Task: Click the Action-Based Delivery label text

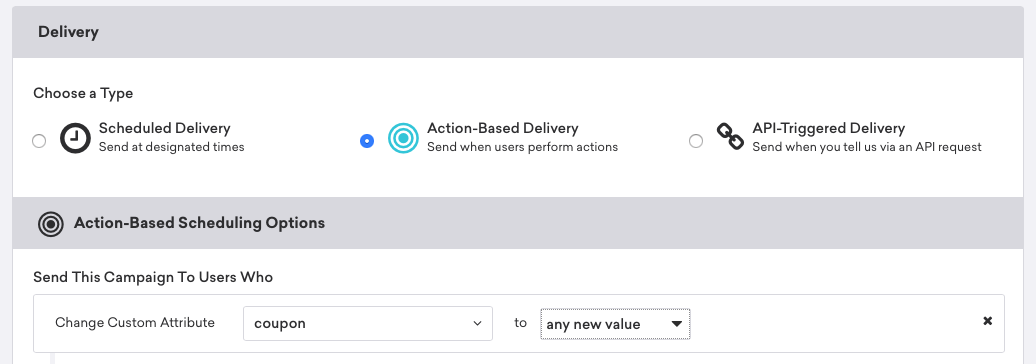Action: click(503, 128)
